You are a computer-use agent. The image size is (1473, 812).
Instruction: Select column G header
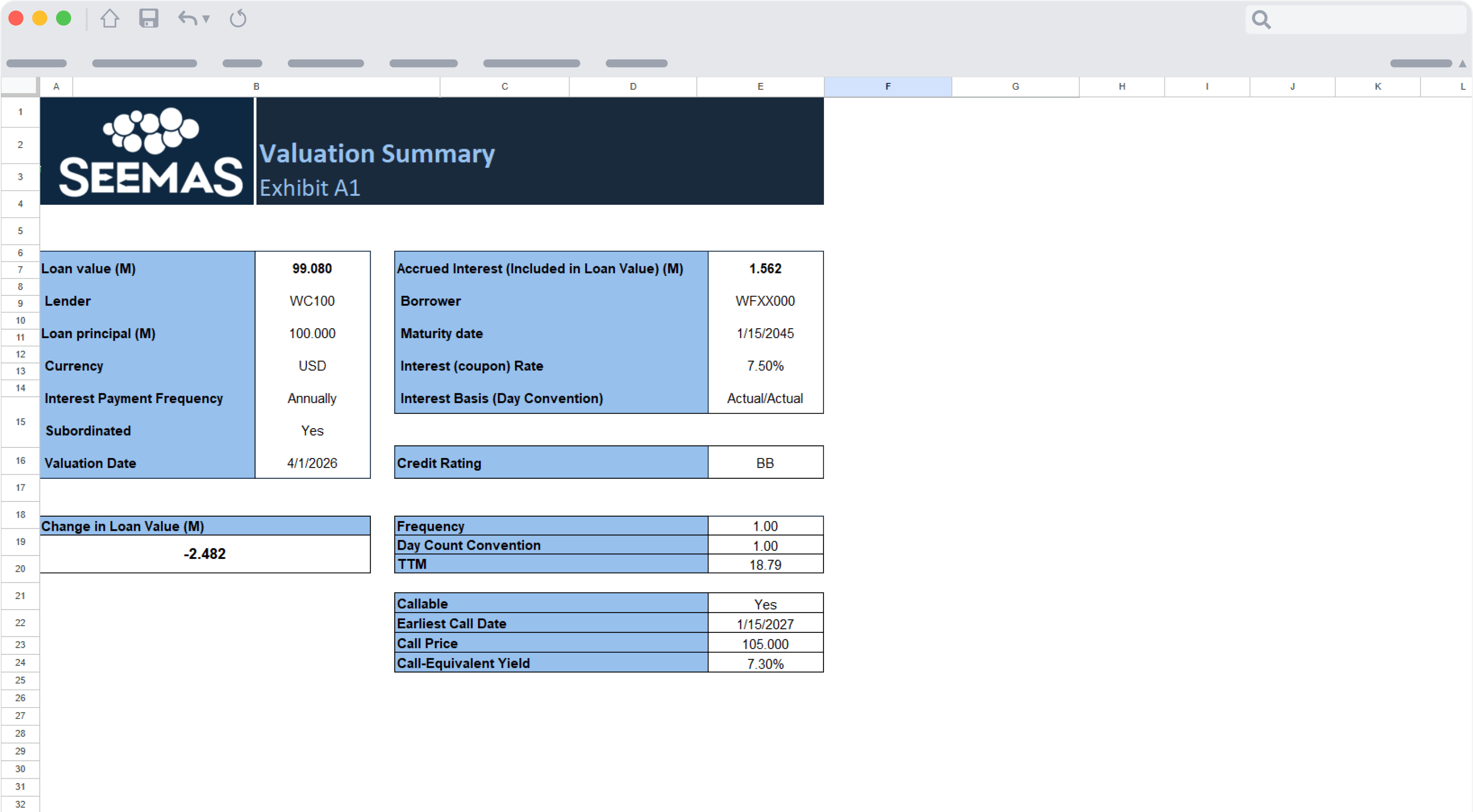1015,86
